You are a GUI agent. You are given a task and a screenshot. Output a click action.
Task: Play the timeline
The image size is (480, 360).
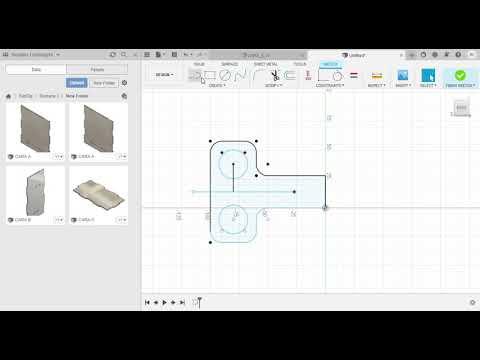(x=164, y=302)
